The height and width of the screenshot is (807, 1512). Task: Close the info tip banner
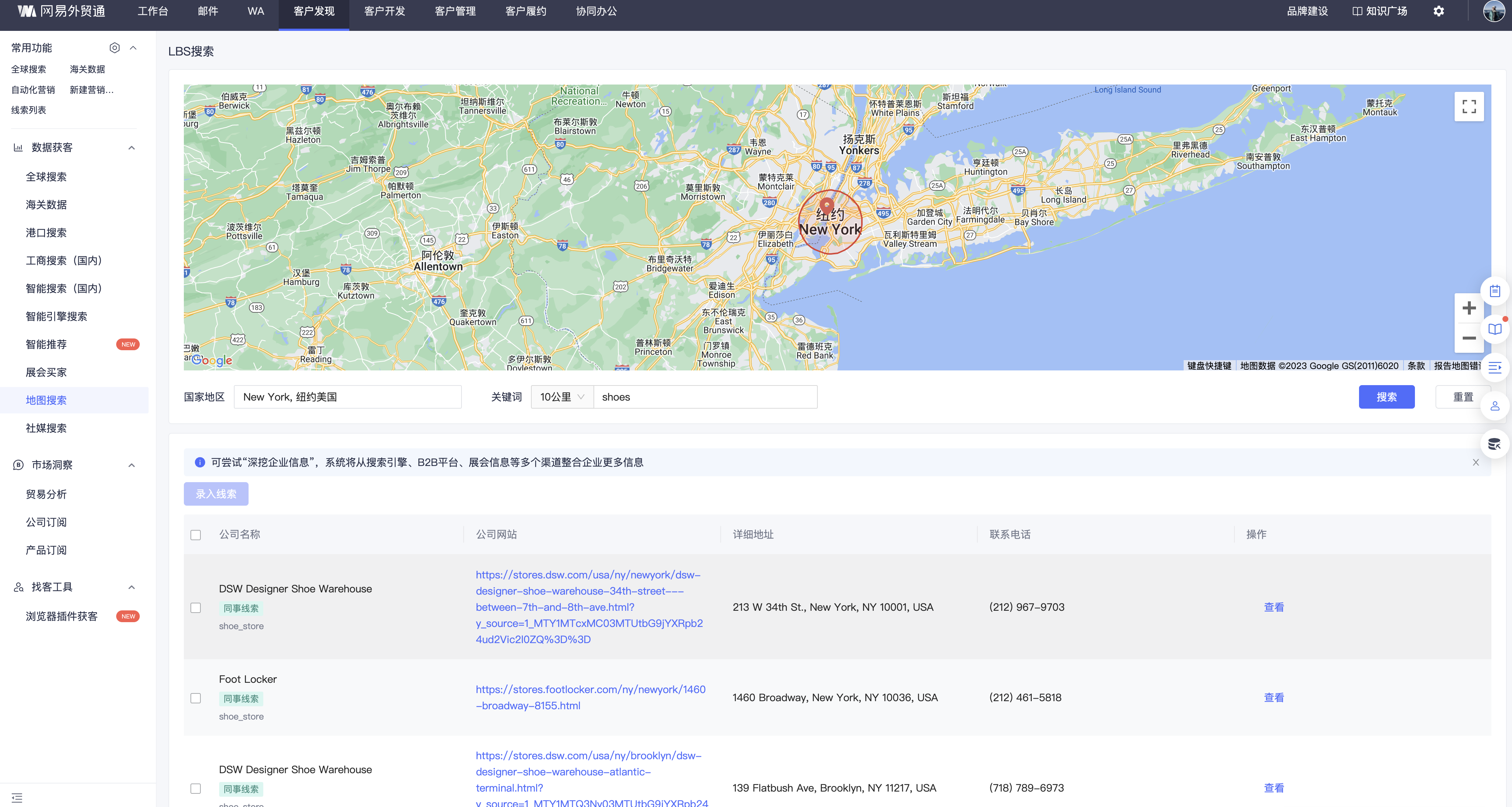click(1476, 462)
